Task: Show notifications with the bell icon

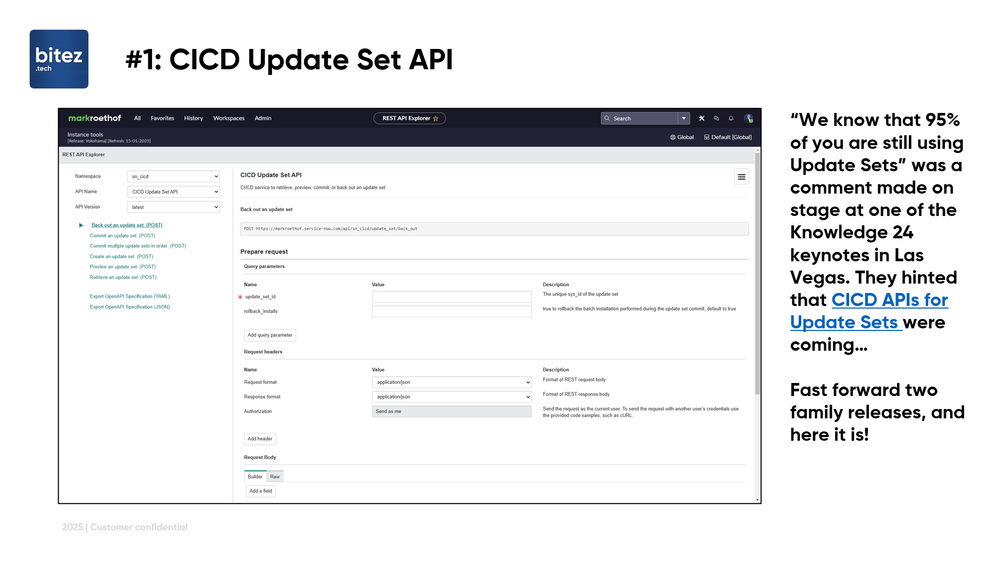Action: [x=731, y=119]
